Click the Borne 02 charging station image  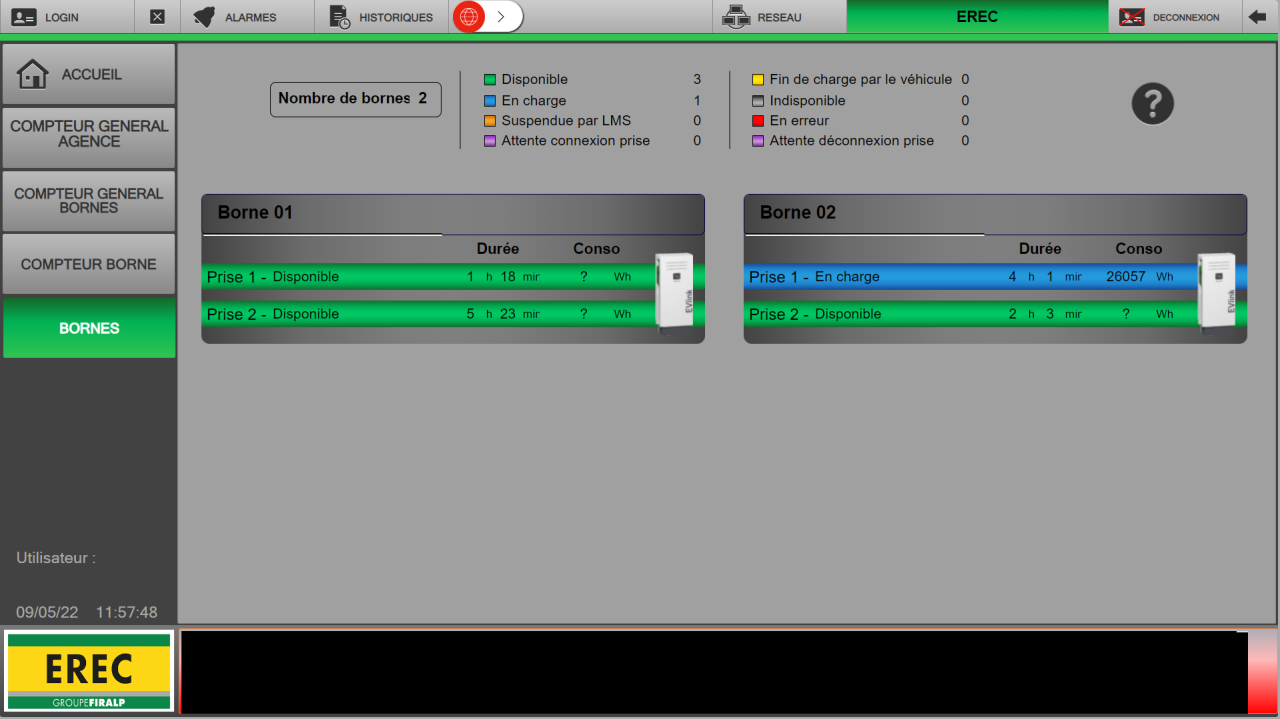pos(1216,290)
